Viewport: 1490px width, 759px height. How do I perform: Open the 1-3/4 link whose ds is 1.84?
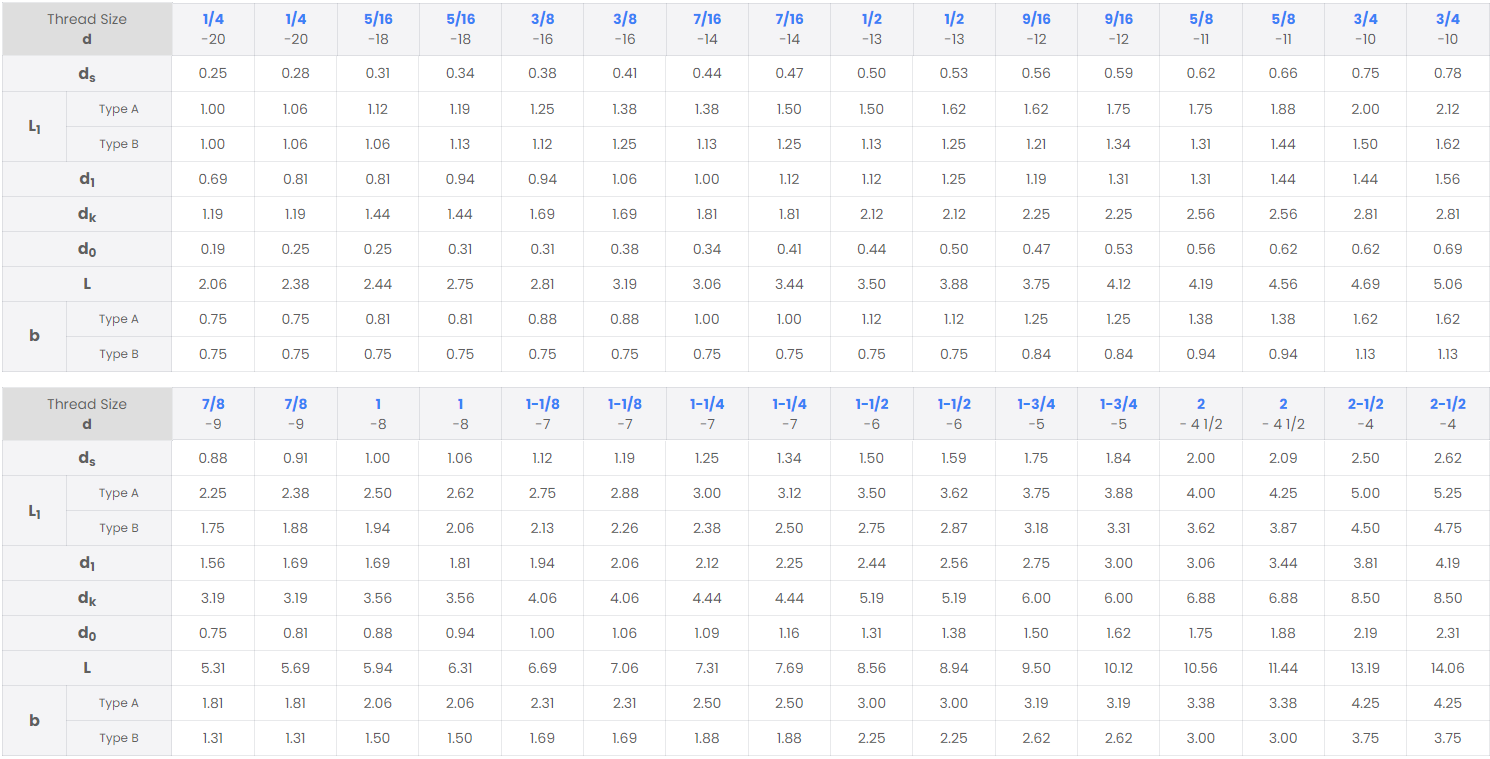coord(1118,404)
